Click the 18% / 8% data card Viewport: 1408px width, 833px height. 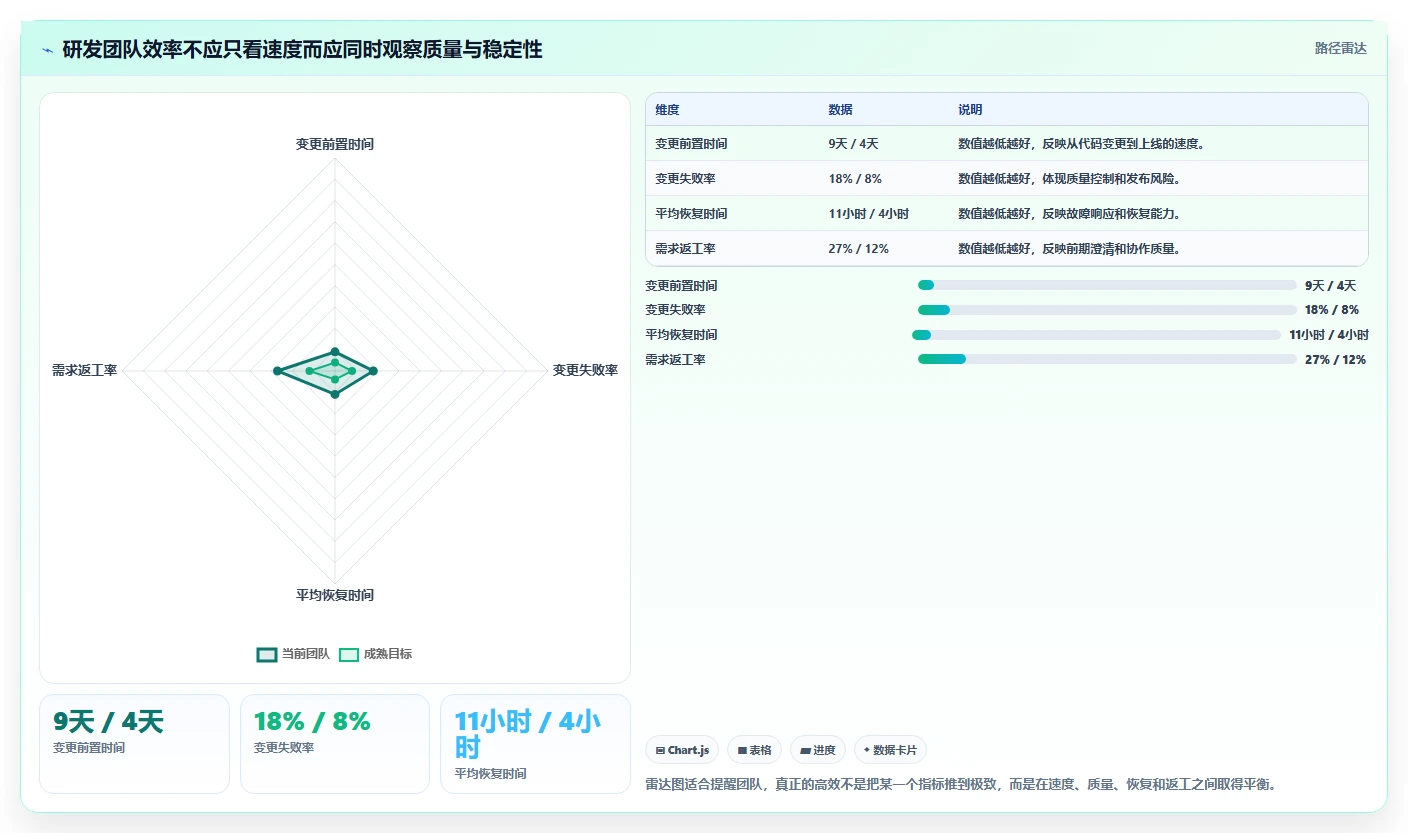point(335,744)
